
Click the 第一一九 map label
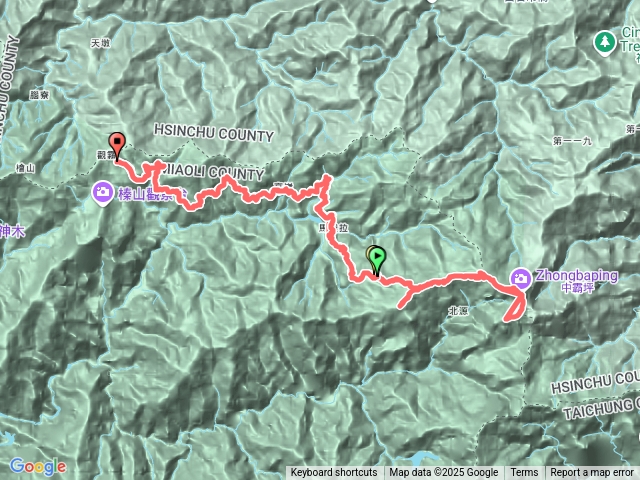[x=572, y=141]
